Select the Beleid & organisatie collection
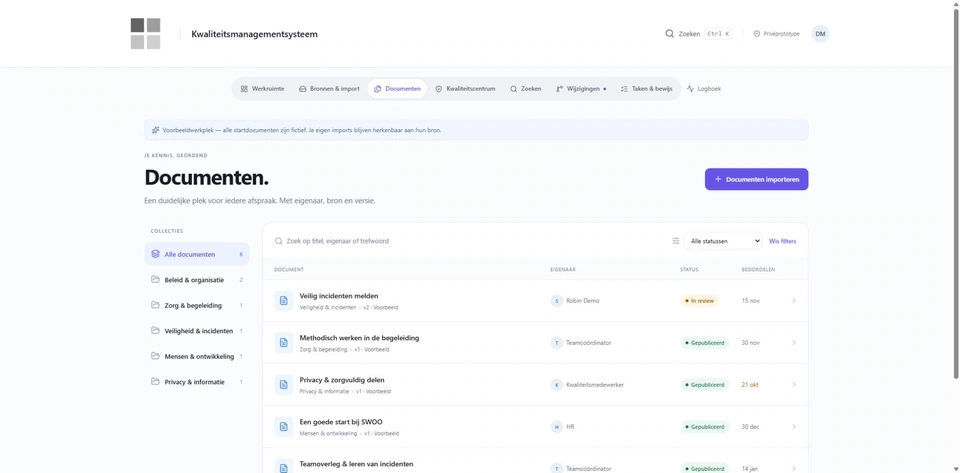960x473 pixels. point(197,280)
